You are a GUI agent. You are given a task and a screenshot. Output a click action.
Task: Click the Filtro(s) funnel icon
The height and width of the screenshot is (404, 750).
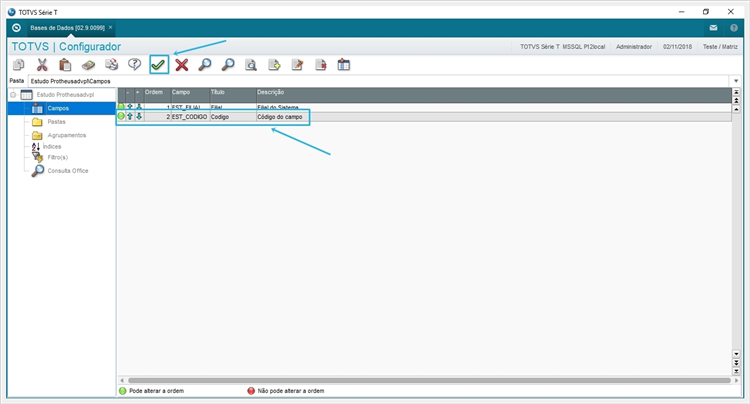[x=37, y=157]
